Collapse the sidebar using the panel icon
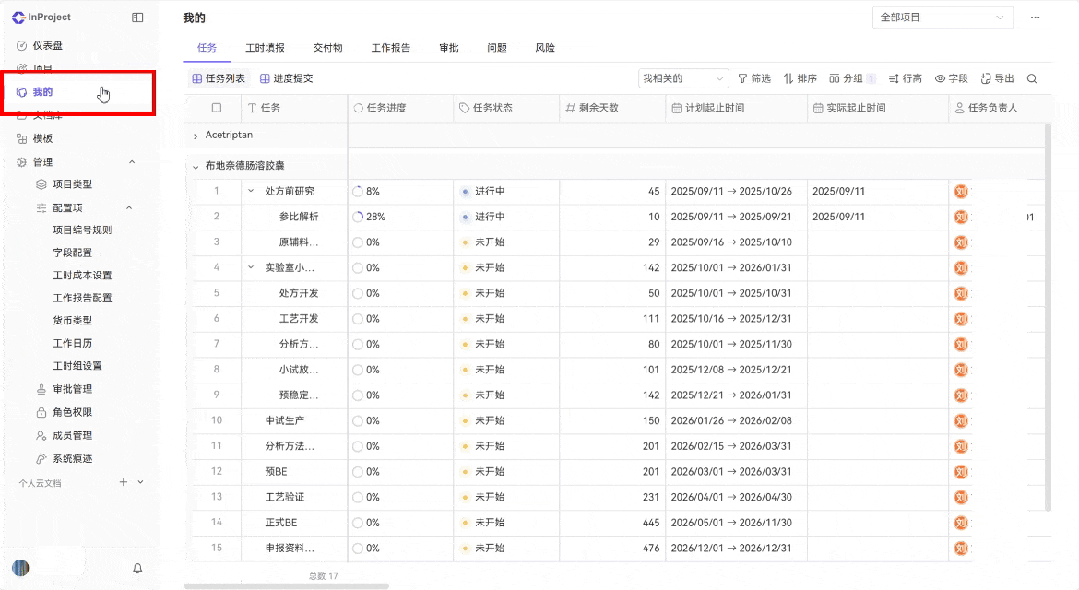This screenshot has height=590, width=1079. point(137,17)
